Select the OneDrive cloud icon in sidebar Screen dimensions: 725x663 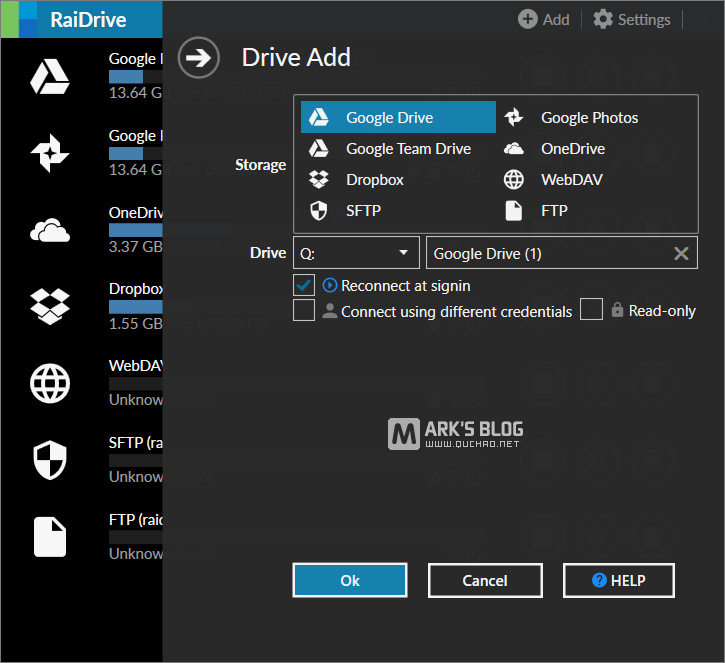pos(50,230)
